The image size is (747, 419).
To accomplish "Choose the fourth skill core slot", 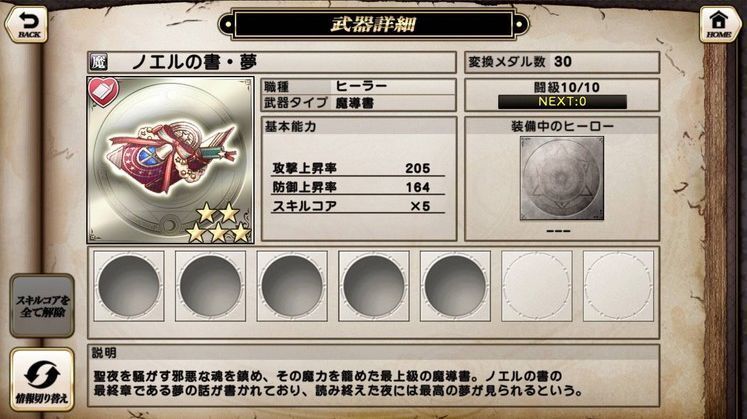I will tap(374, 286).
